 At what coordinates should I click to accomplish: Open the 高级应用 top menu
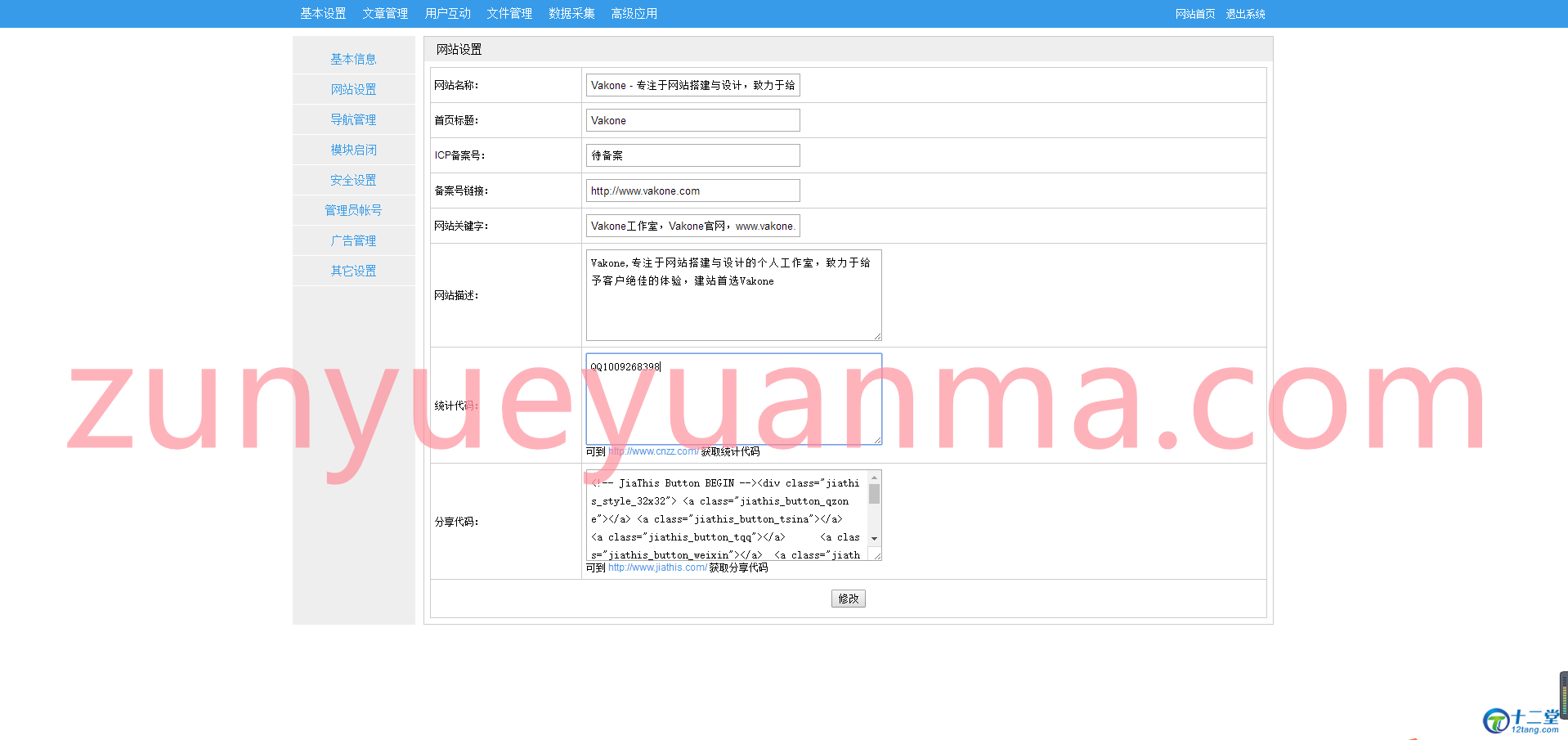pos(634,13)
